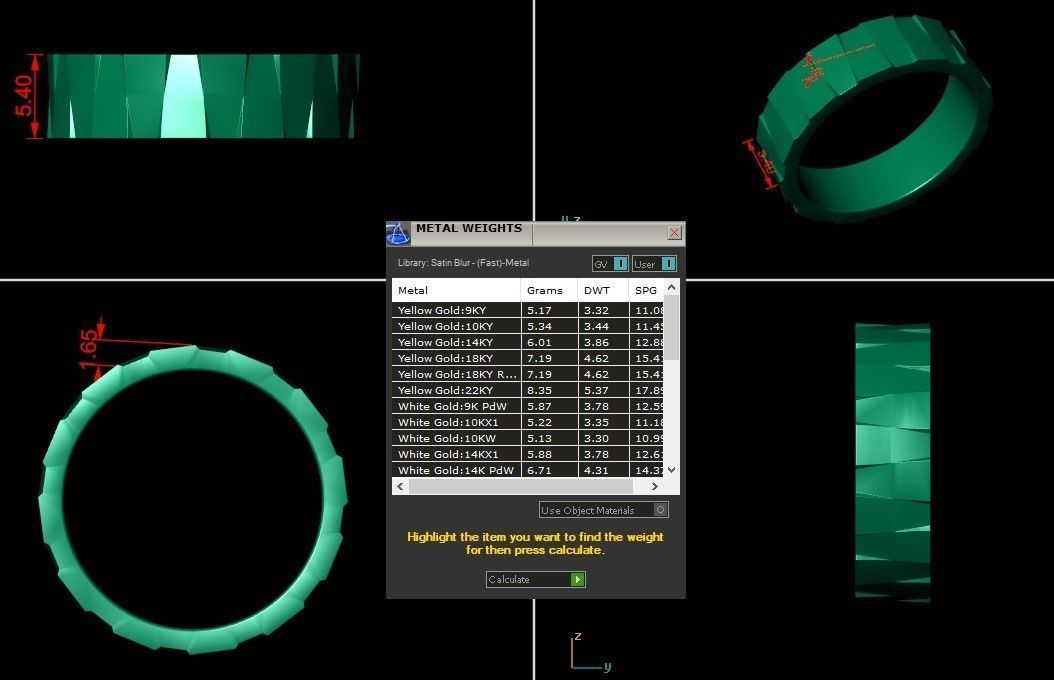The width and height of the screenshot is (1054, 680).
Task: Click the Grams column header
Action: pos(549,290)
